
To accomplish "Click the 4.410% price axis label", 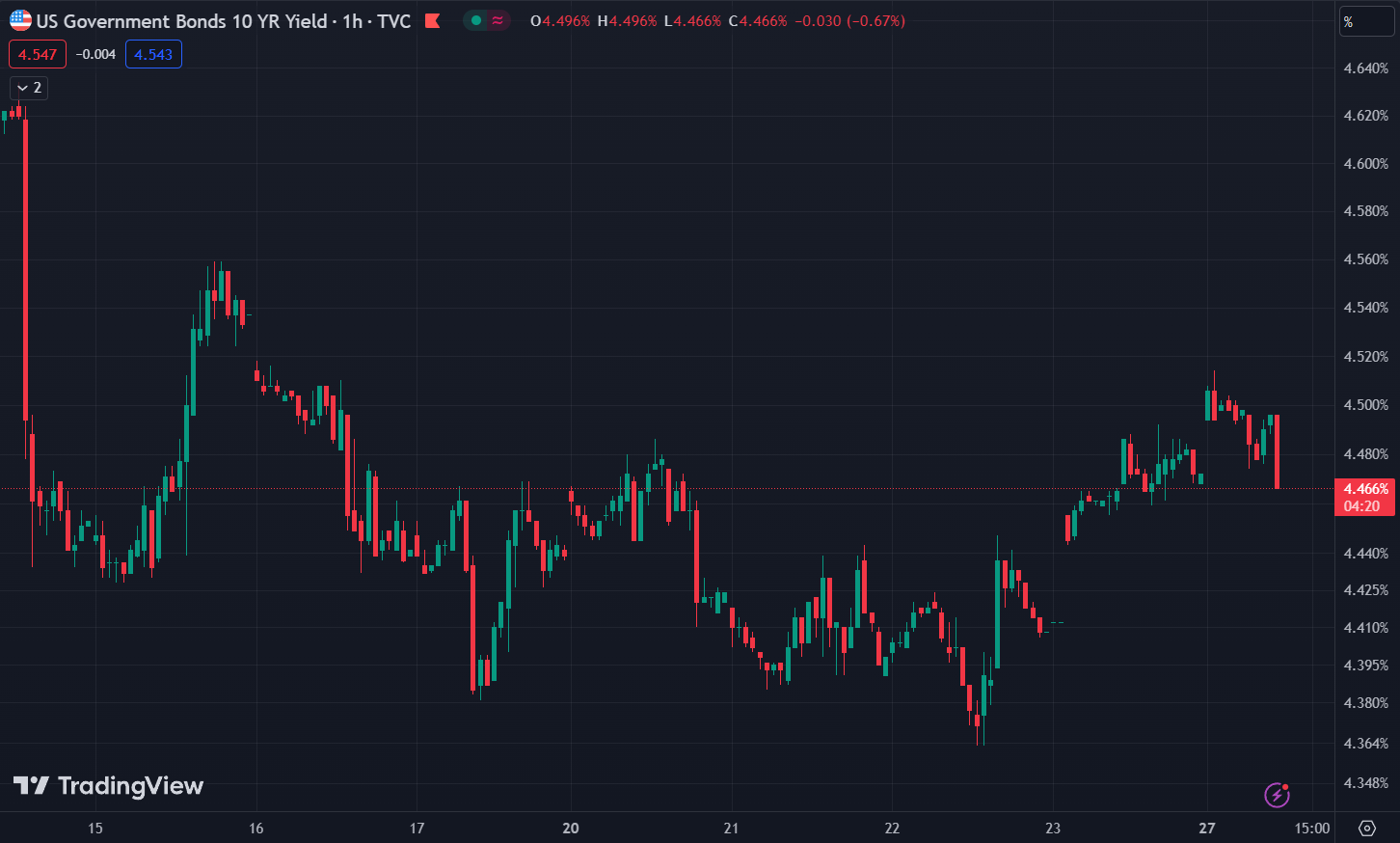I will (x=1366, y=627).
